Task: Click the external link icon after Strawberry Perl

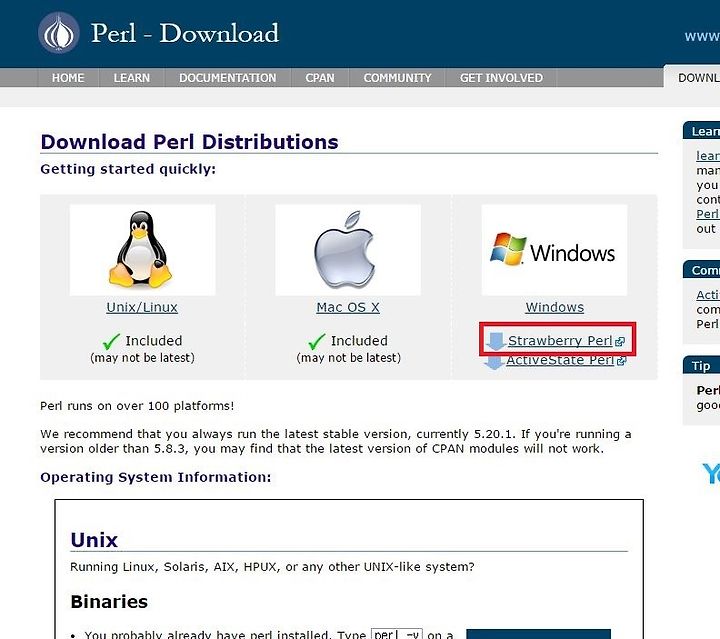Action: click(620, 342)
